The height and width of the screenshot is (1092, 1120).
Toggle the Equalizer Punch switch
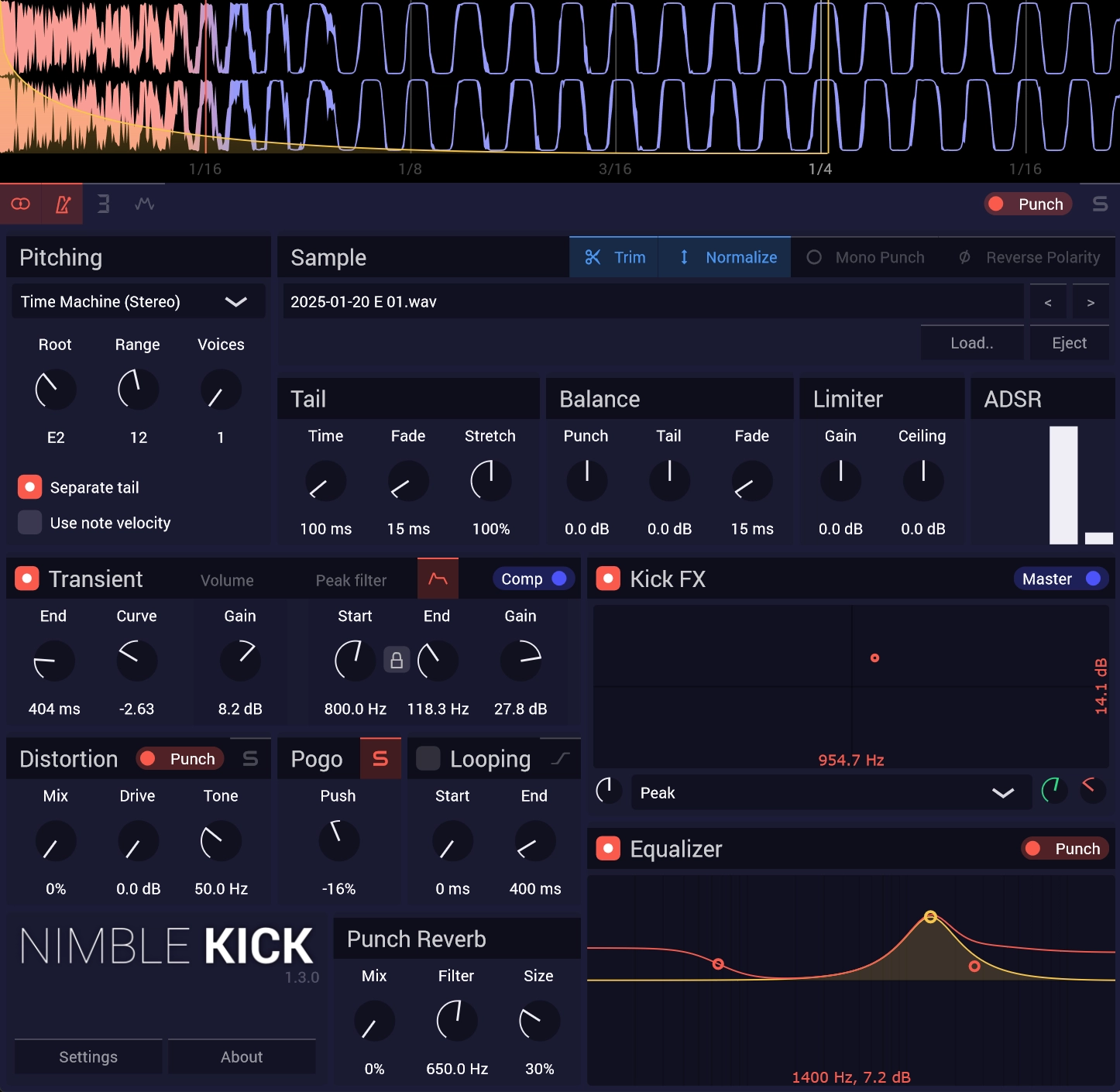[1065, 849]
